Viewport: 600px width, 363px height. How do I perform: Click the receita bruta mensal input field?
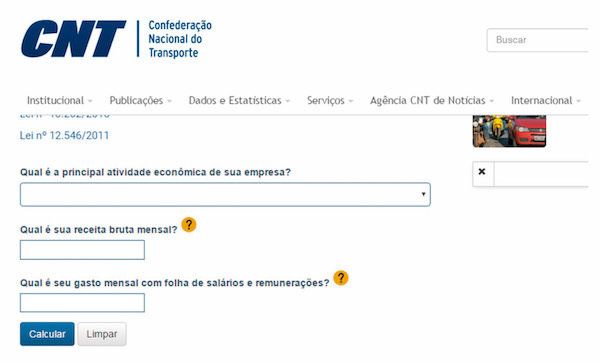pyautogui.click(x=82, y=250)
